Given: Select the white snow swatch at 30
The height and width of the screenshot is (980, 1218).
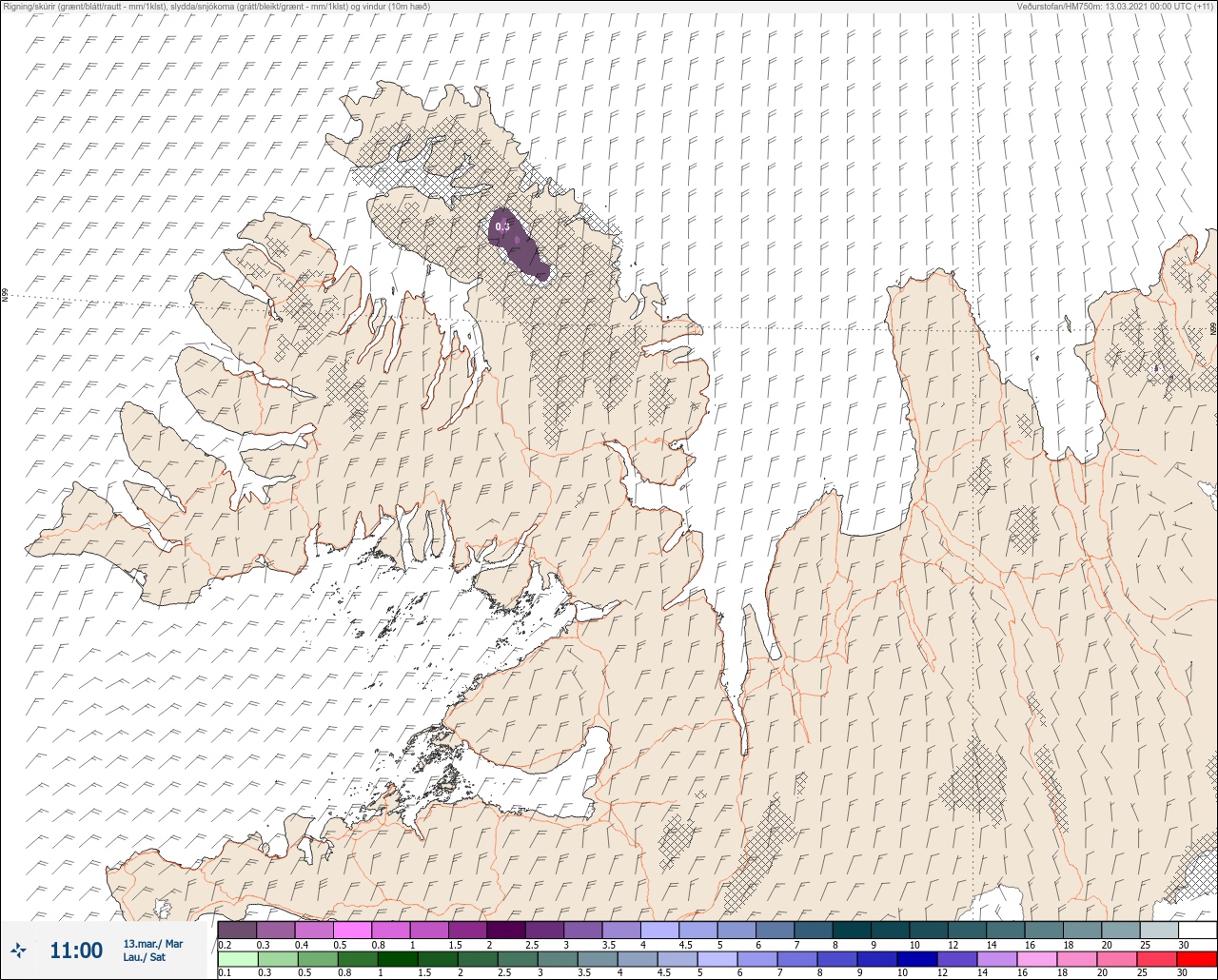Looking at the screenshot, I should click(x=1197, y=930).
